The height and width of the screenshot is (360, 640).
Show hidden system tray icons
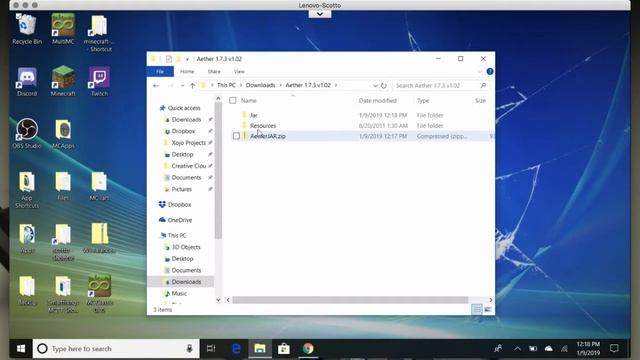517,349
